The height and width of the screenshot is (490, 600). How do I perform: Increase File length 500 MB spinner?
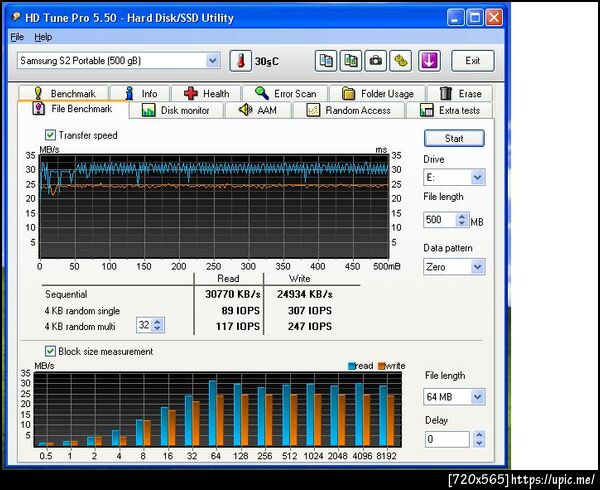[462, 217]
